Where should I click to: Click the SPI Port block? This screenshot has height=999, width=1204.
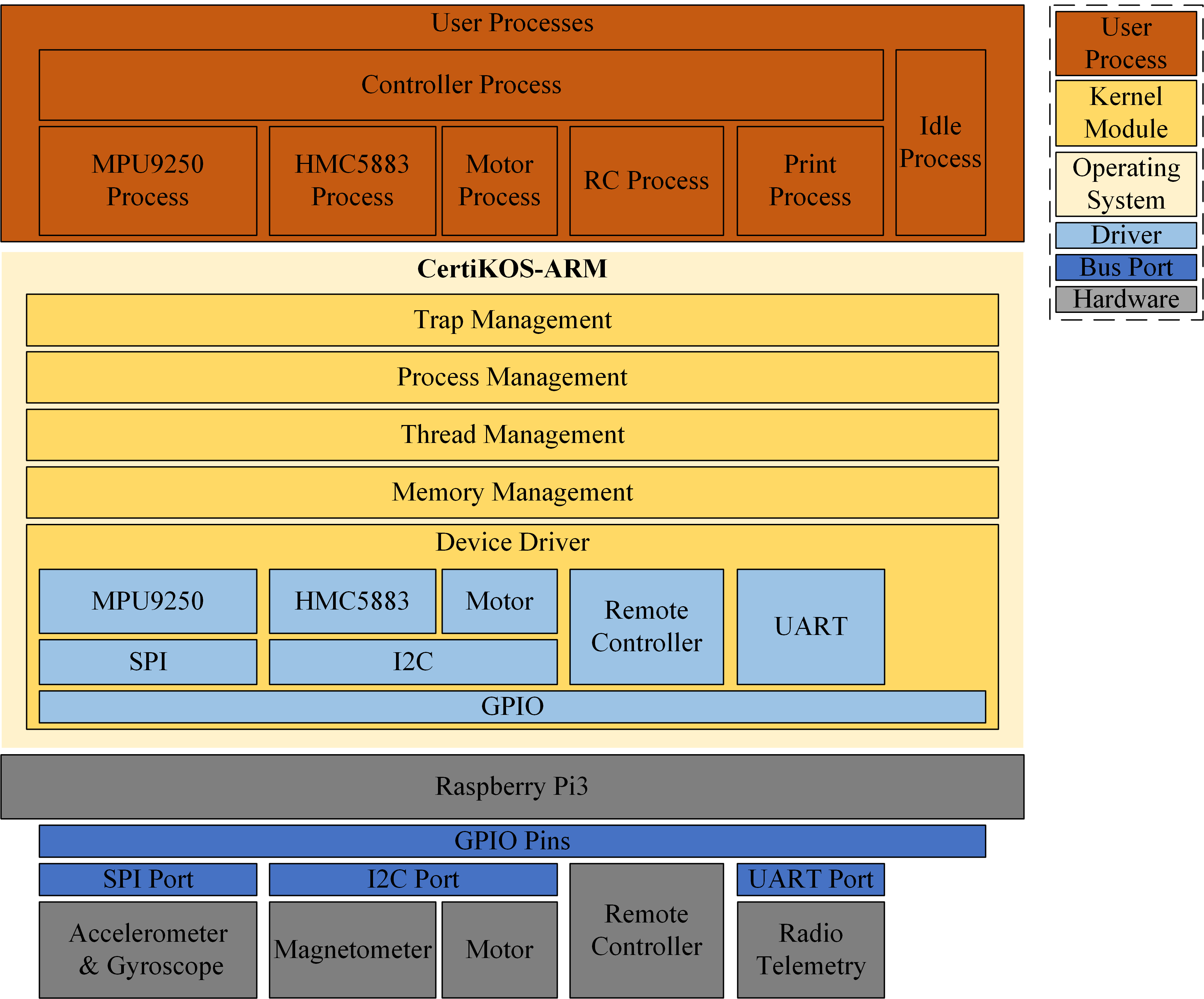coord(148,879)
